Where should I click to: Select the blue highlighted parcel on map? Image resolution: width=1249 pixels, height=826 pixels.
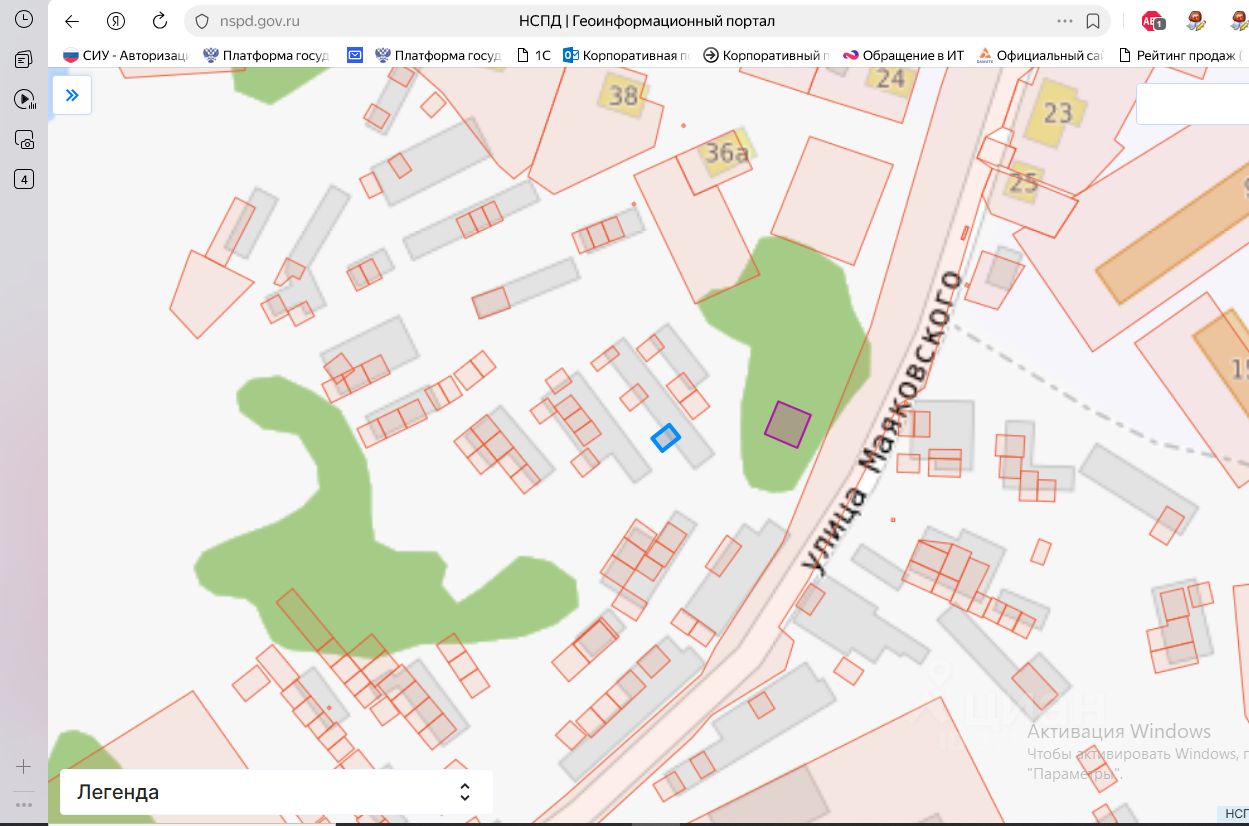666,438
